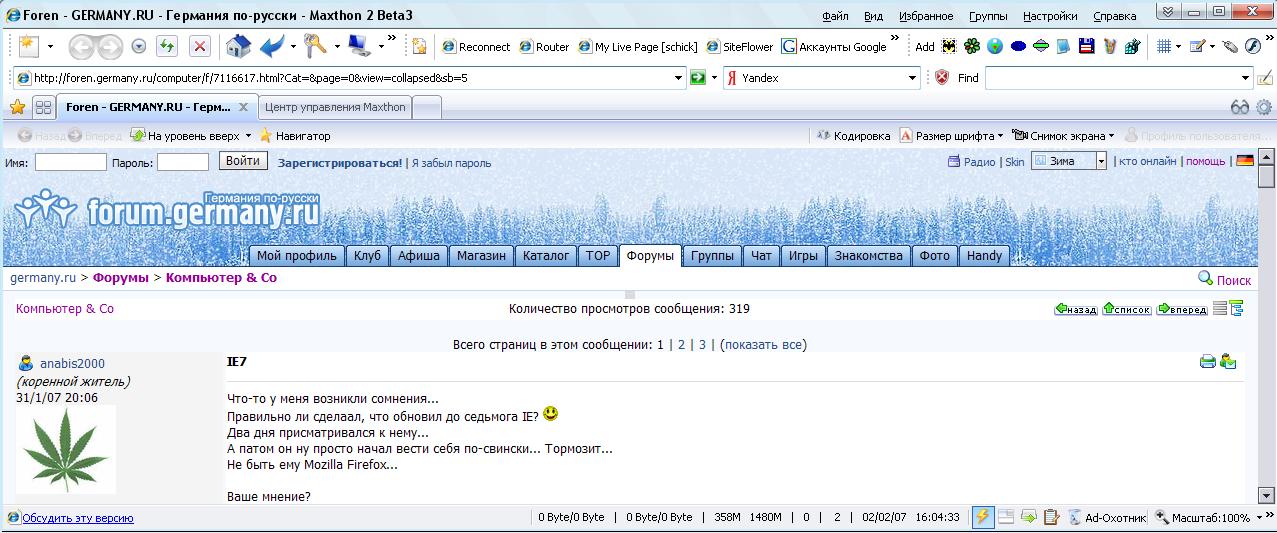Click the Зарегистрироваться! link

340,162
